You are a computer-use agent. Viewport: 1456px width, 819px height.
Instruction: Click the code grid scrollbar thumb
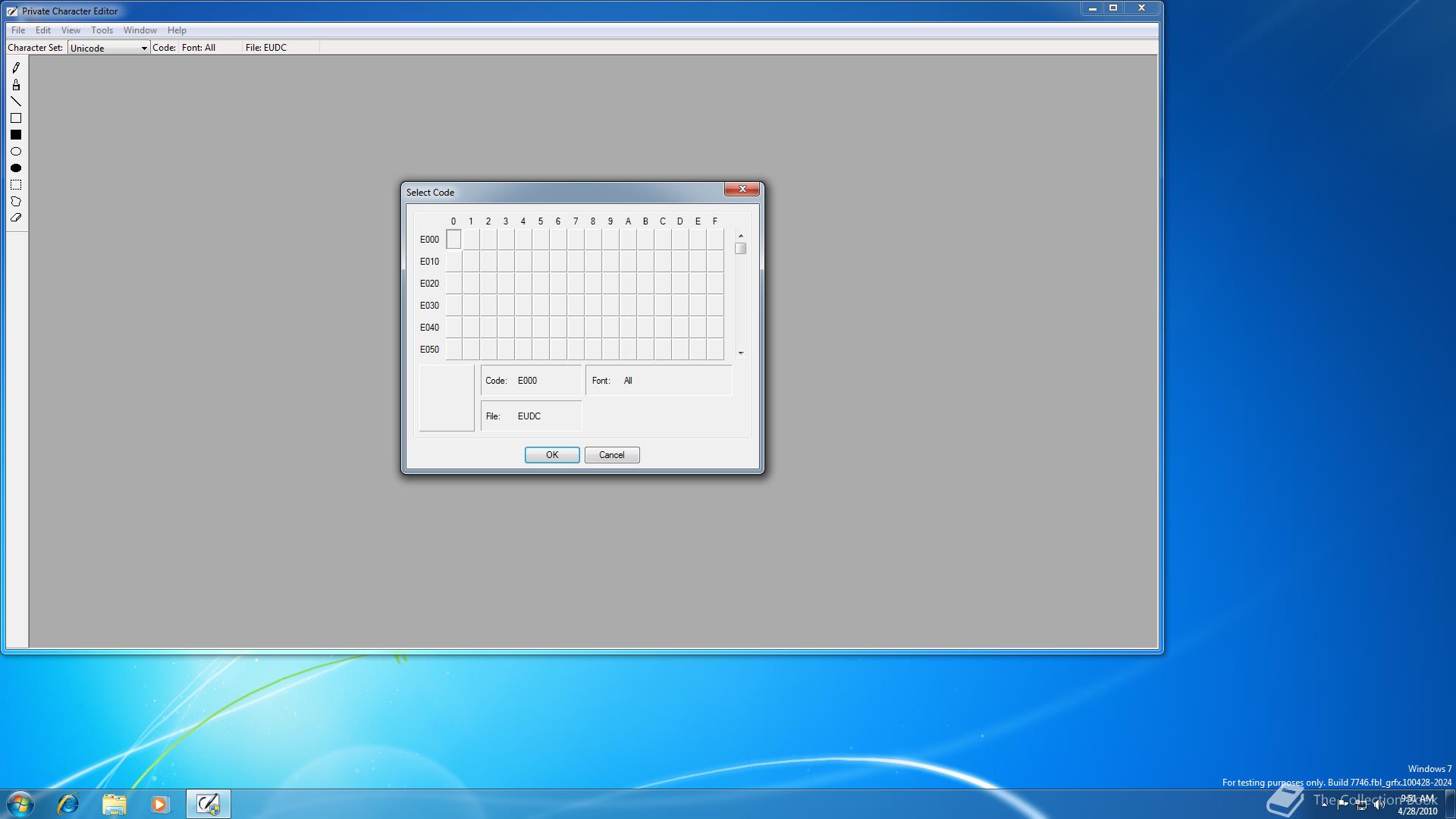click(x=741, y=249)
